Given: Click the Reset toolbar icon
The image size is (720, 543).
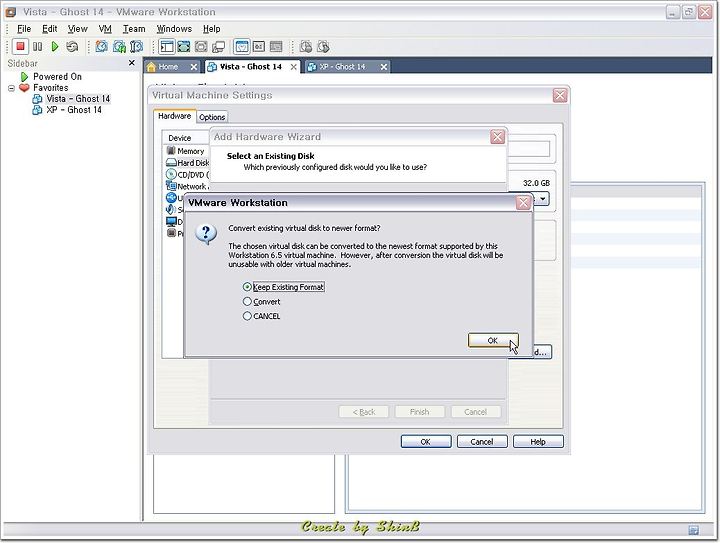Looking at the screenshot, I should click(x=72, y=46).
